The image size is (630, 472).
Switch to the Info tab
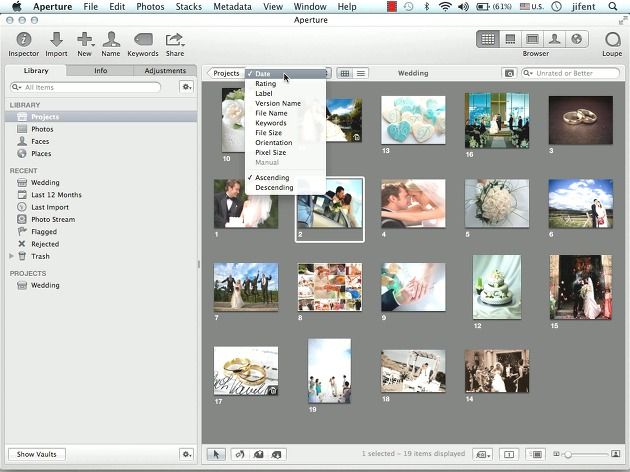[x=100, y=70]
